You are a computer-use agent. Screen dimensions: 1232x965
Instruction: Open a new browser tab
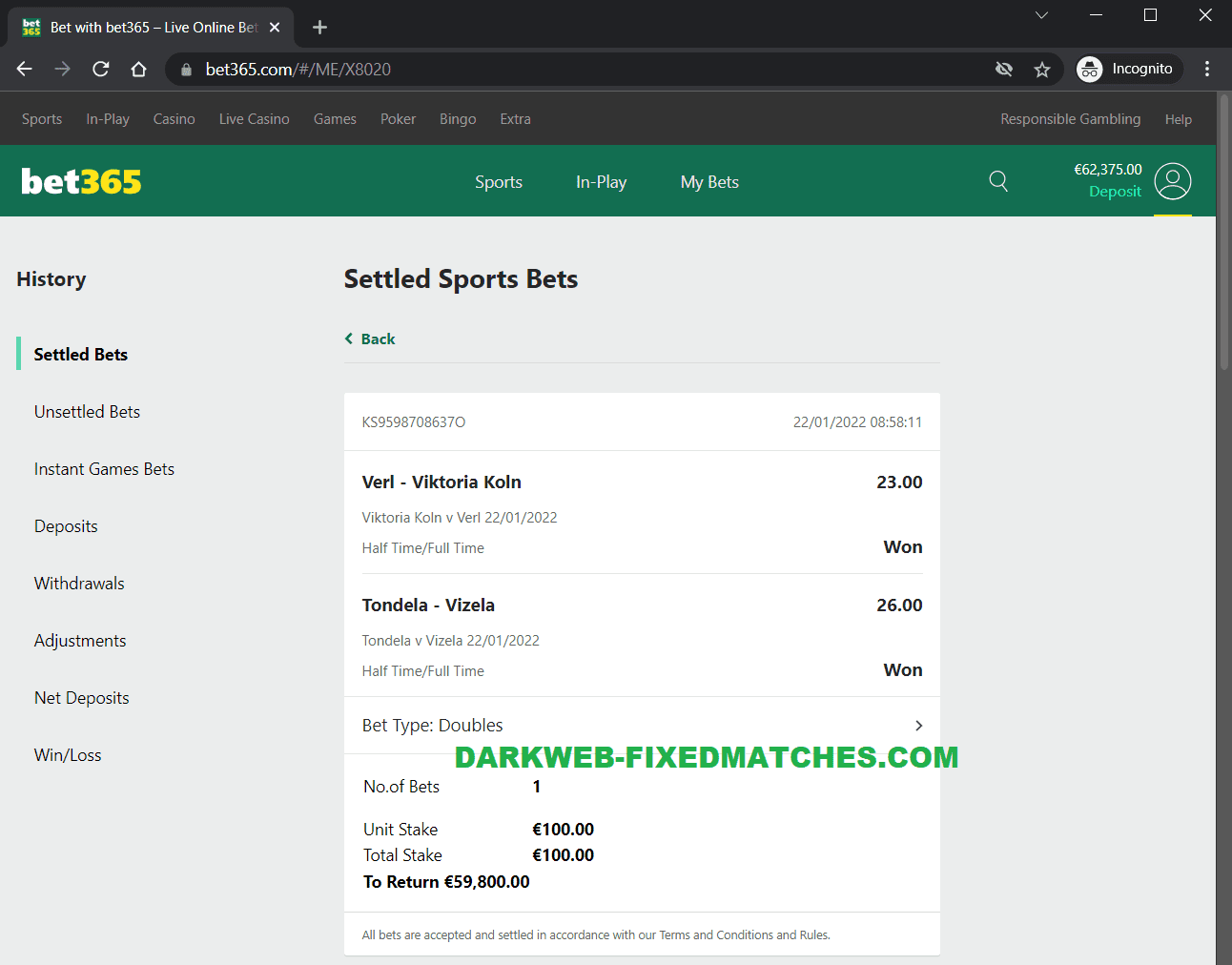click(319, 27)
